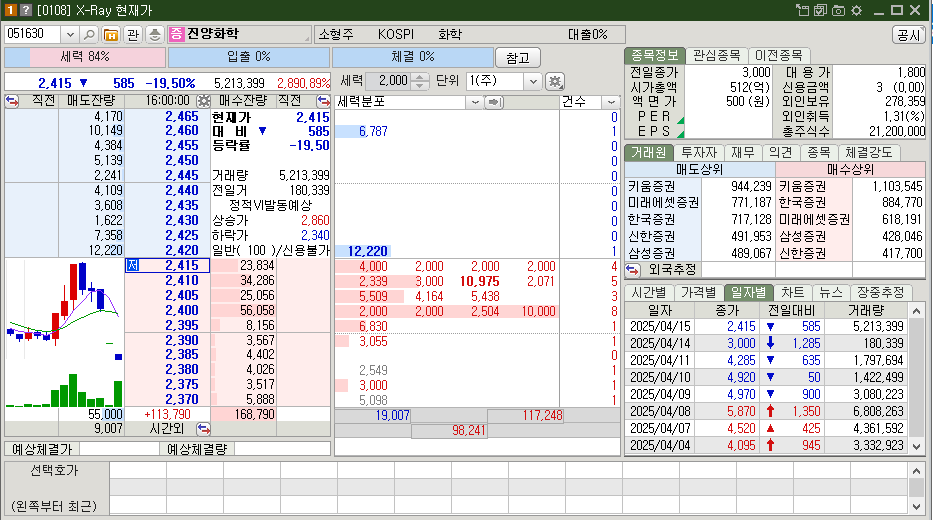This screenshot has width=933, height=520.
Task: Click swap arrows icon beside 시간외
Action: pyautogui.click(x=203, y=428)
